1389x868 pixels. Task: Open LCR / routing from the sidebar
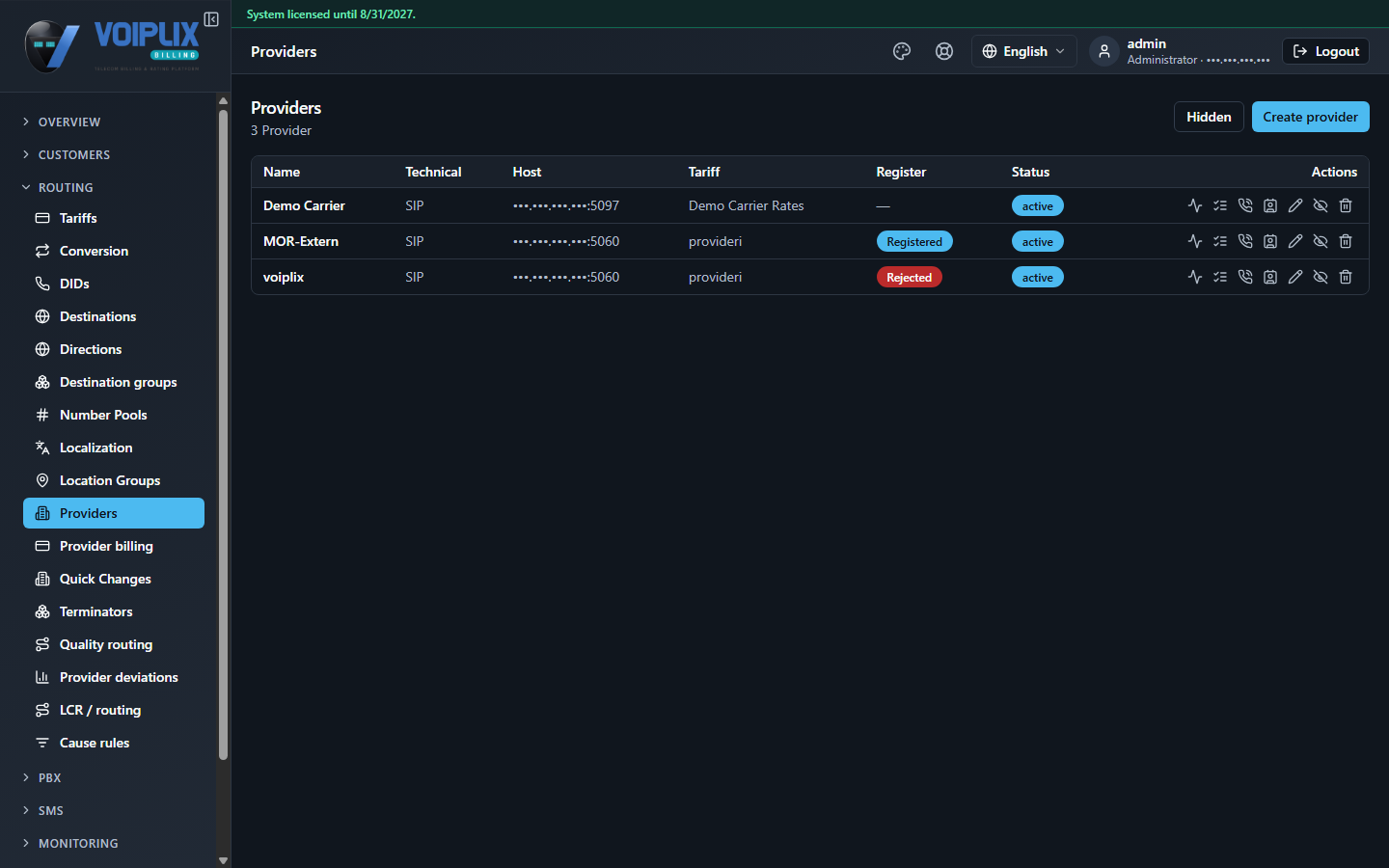pyautogui.click(x=114, y=710)
